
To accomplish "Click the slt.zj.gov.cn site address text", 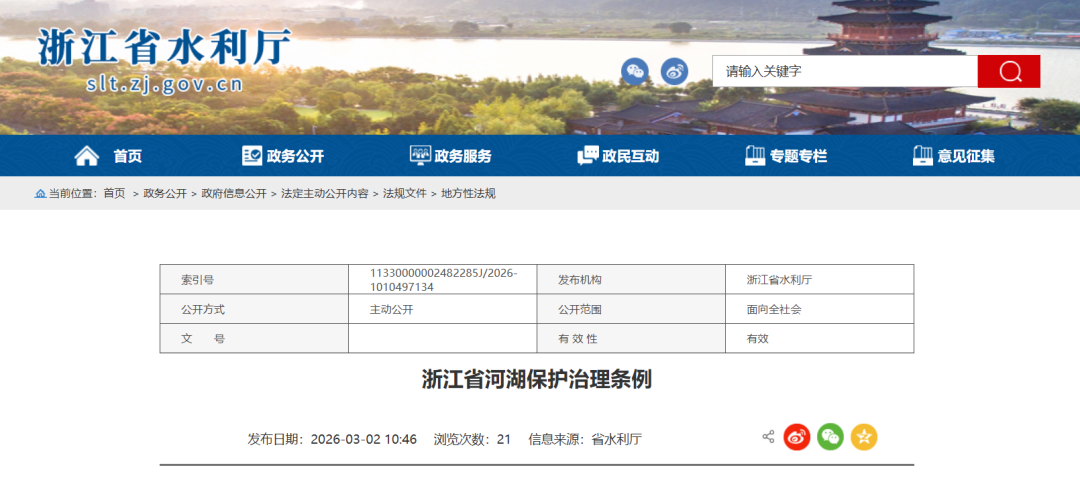I will 165,84.
